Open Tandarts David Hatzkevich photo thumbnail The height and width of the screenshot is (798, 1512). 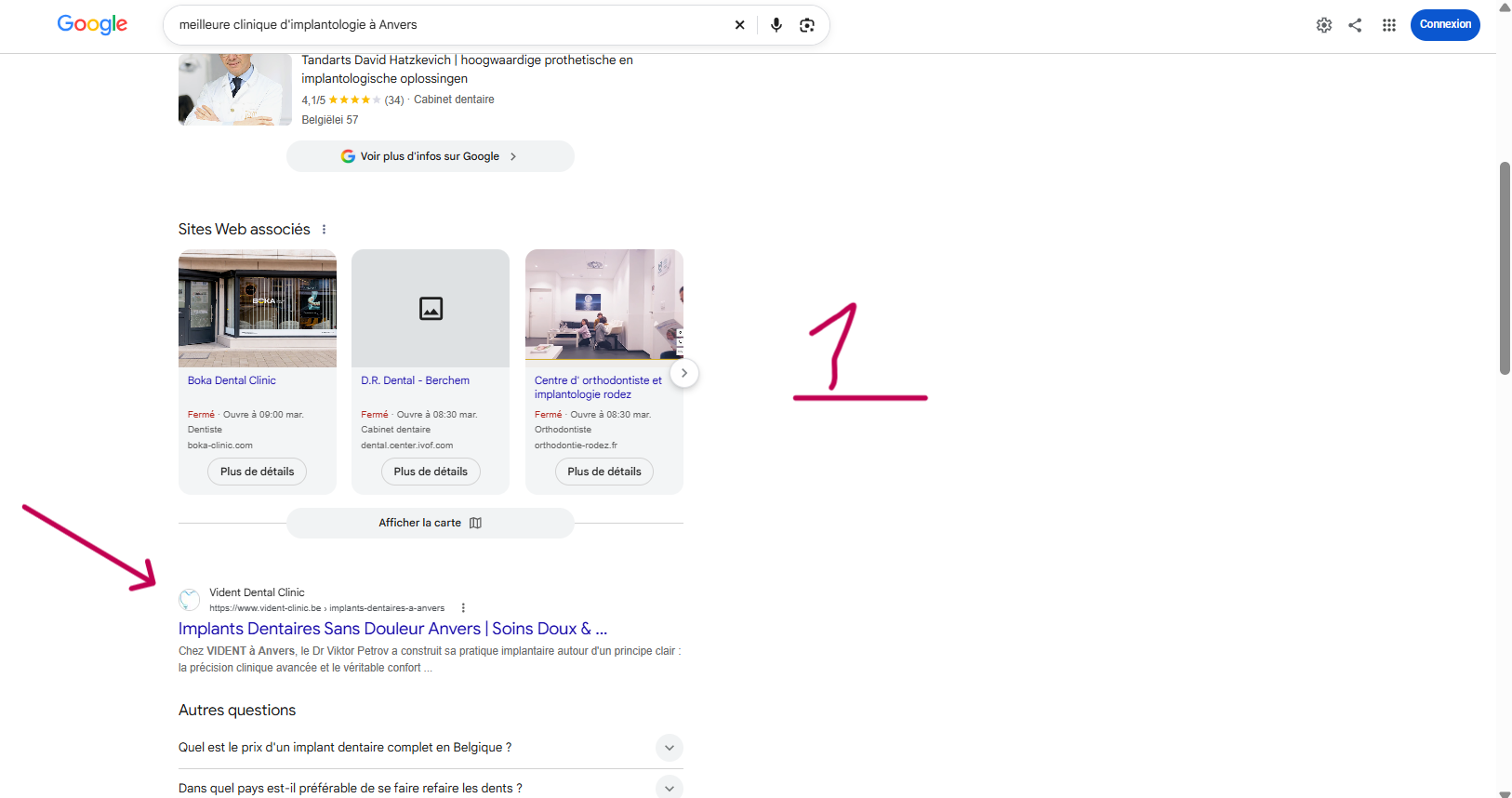point(235,89)
